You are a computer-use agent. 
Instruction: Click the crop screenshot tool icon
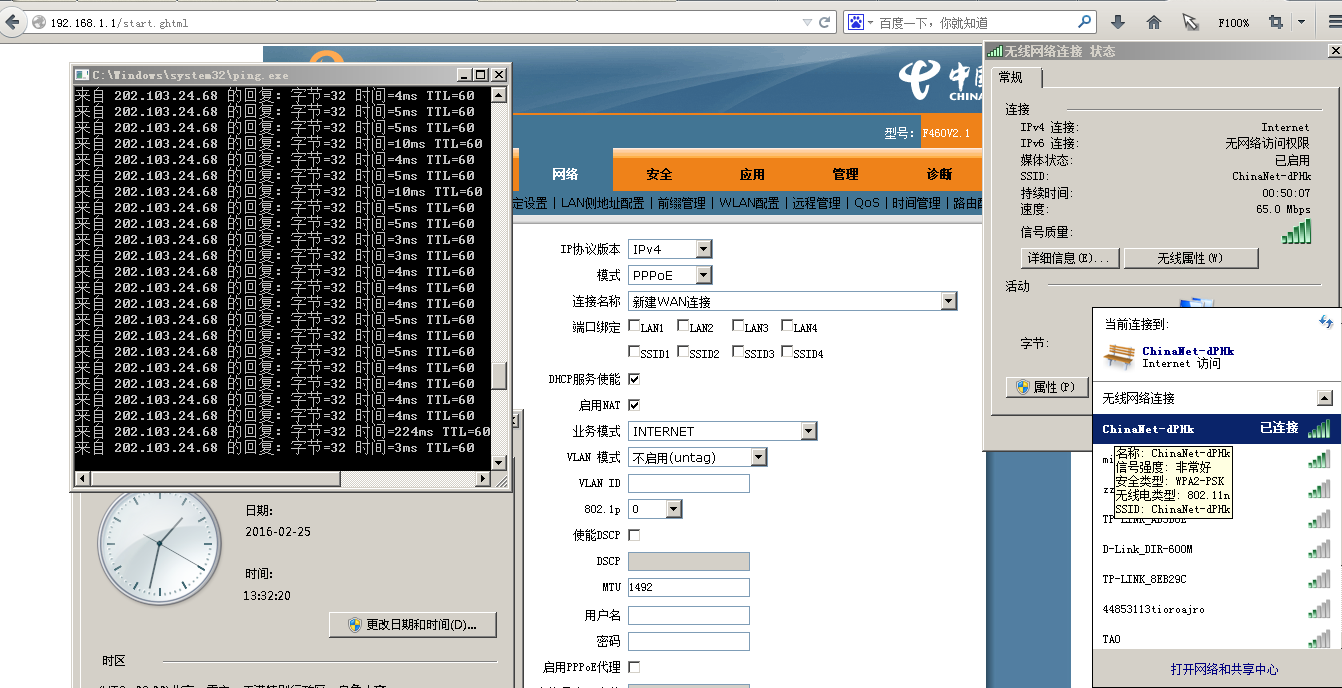pos(1276,22)
